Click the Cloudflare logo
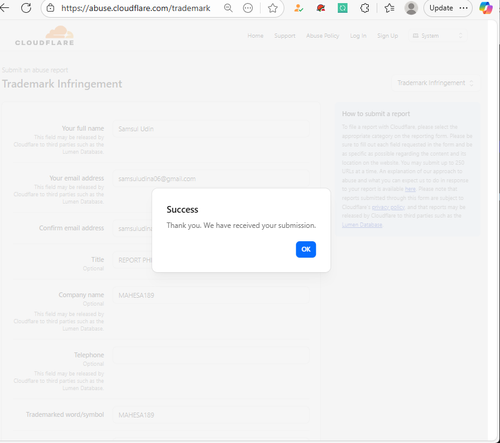The height and width of the screenshot is (443, 500). pyautogui.click(x=45, y=36)
